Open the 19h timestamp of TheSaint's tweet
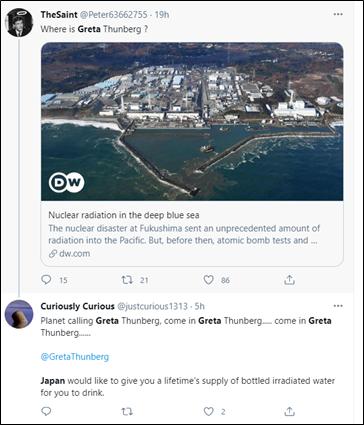The height and width of the screenshot is (425, 364). click(162, 15)
